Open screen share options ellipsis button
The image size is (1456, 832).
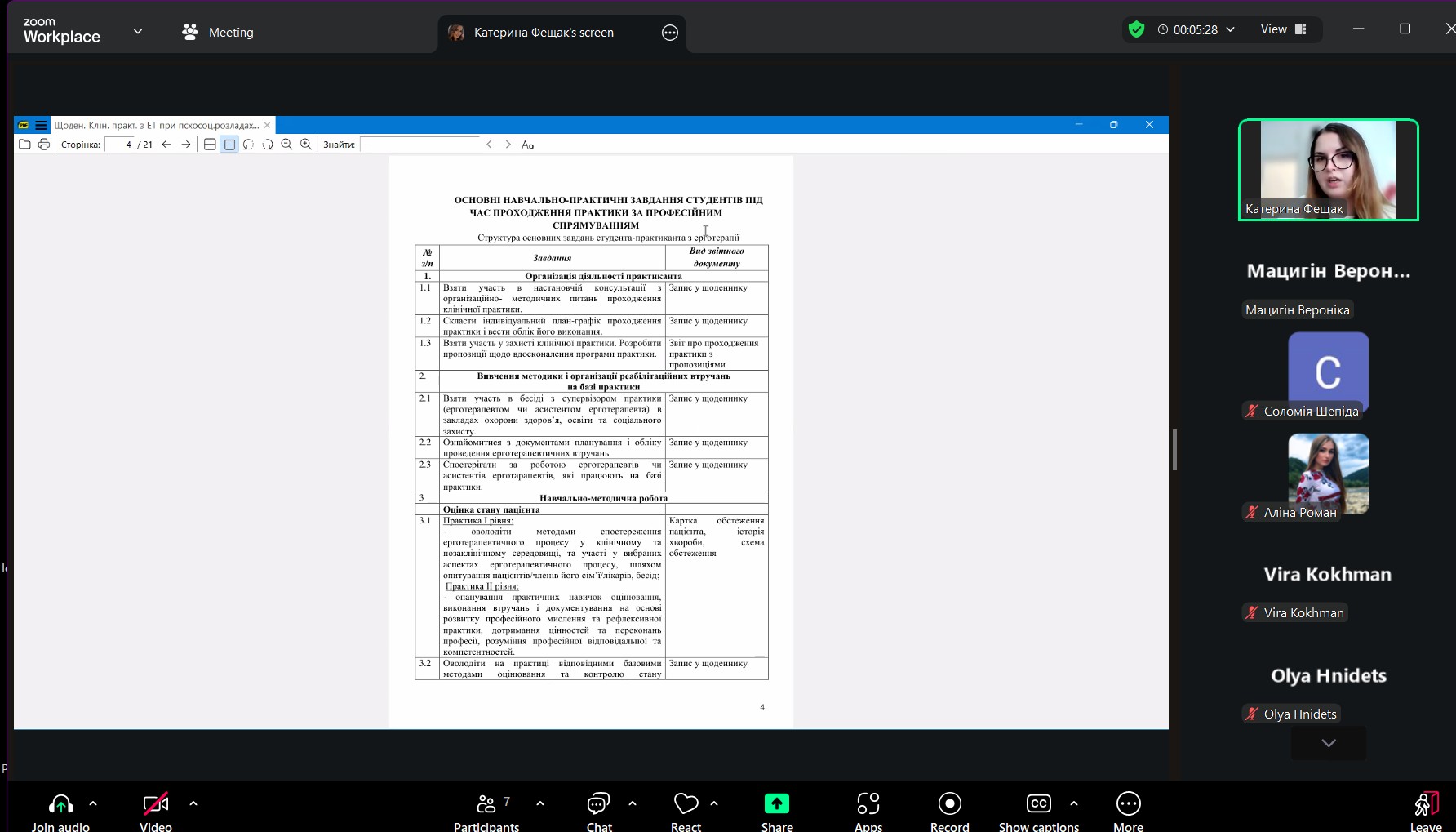(670, 33)
